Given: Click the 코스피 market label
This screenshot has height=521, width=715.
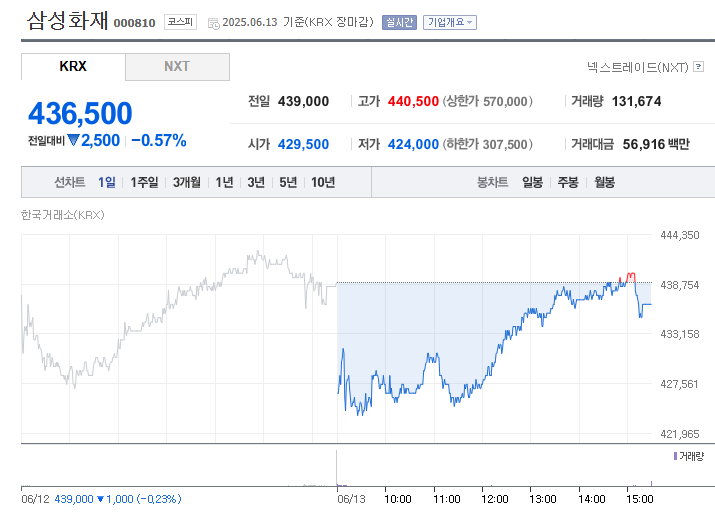Looking at the screenshot, I should (x=180, y=22).
